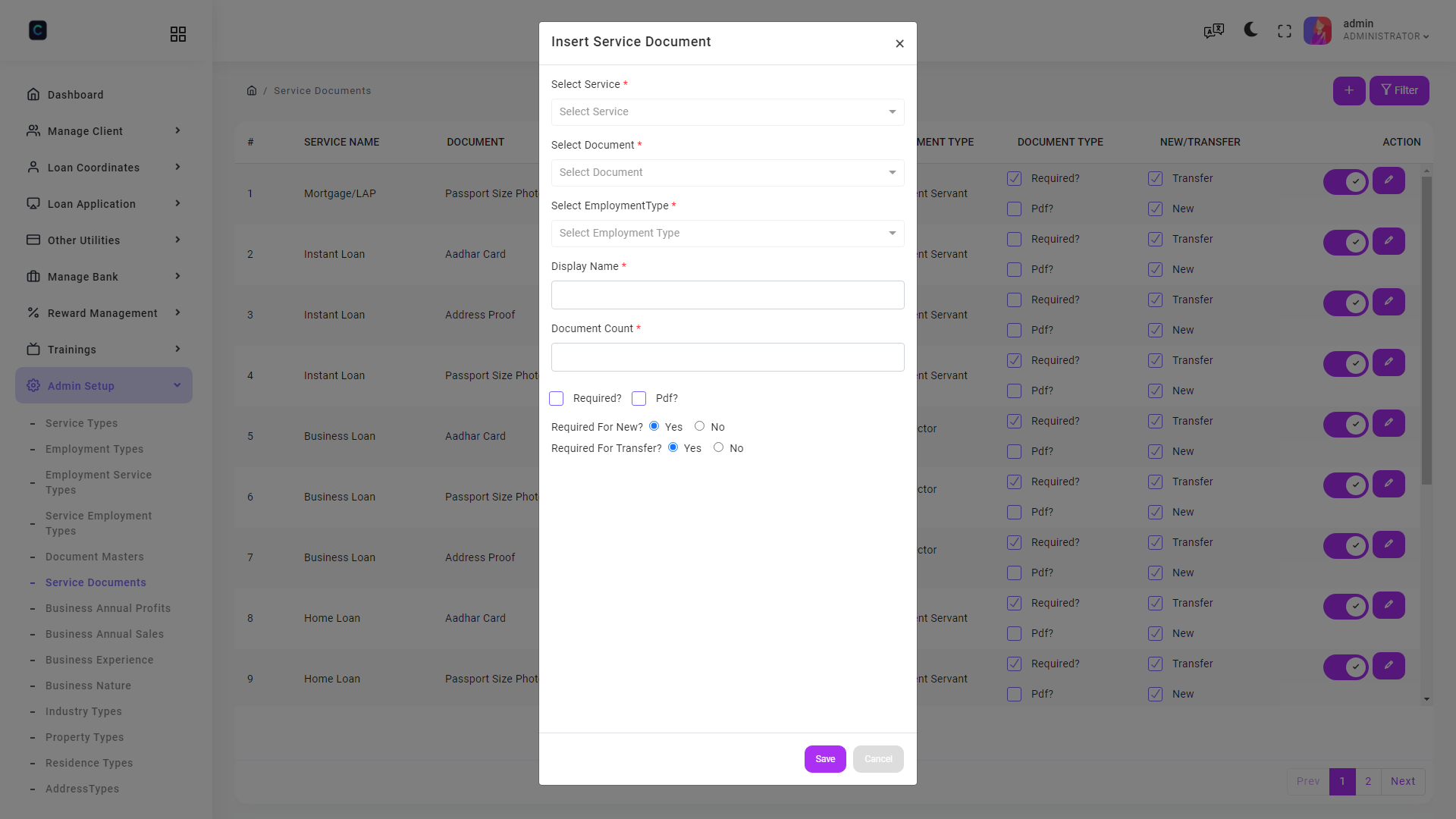Image resolution: width=1456 pixels, height=819 pixels.
Task: Select No for Required For New?
Action: pyautogui.click(x=700, y=426)
